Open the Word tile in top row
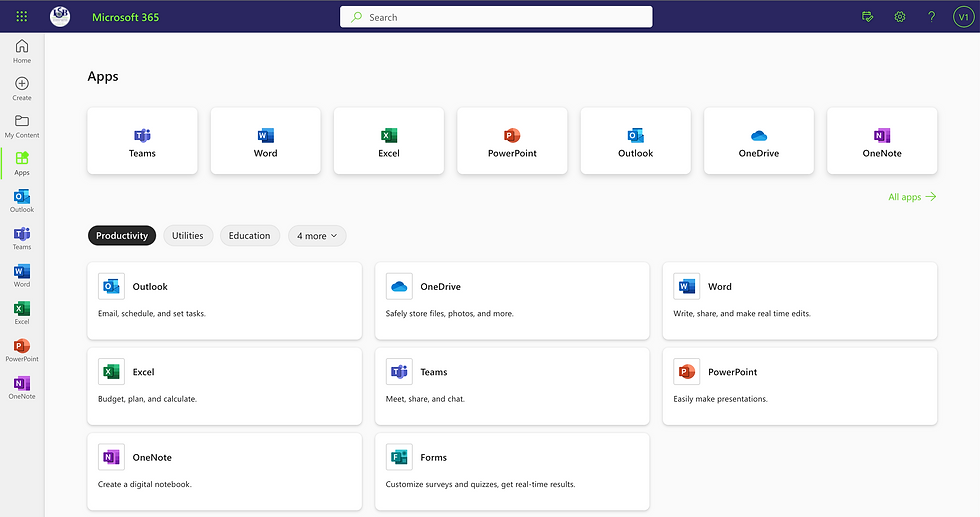The height and width of the screenshot is (517, 980). [266, 141]
